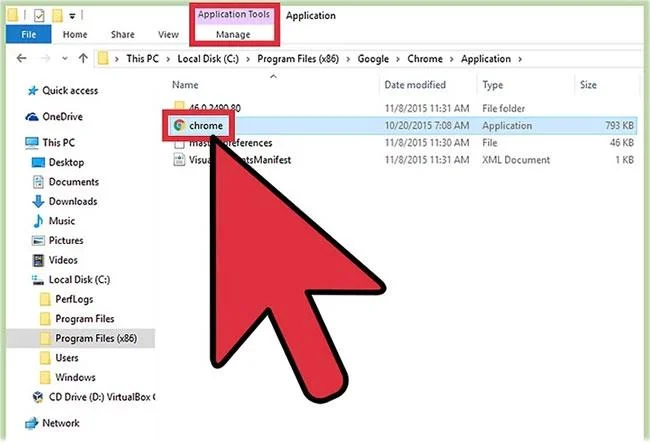This screenshot has width=650, height=444.
Task: Sort by the Type column header
Action: 492,85
